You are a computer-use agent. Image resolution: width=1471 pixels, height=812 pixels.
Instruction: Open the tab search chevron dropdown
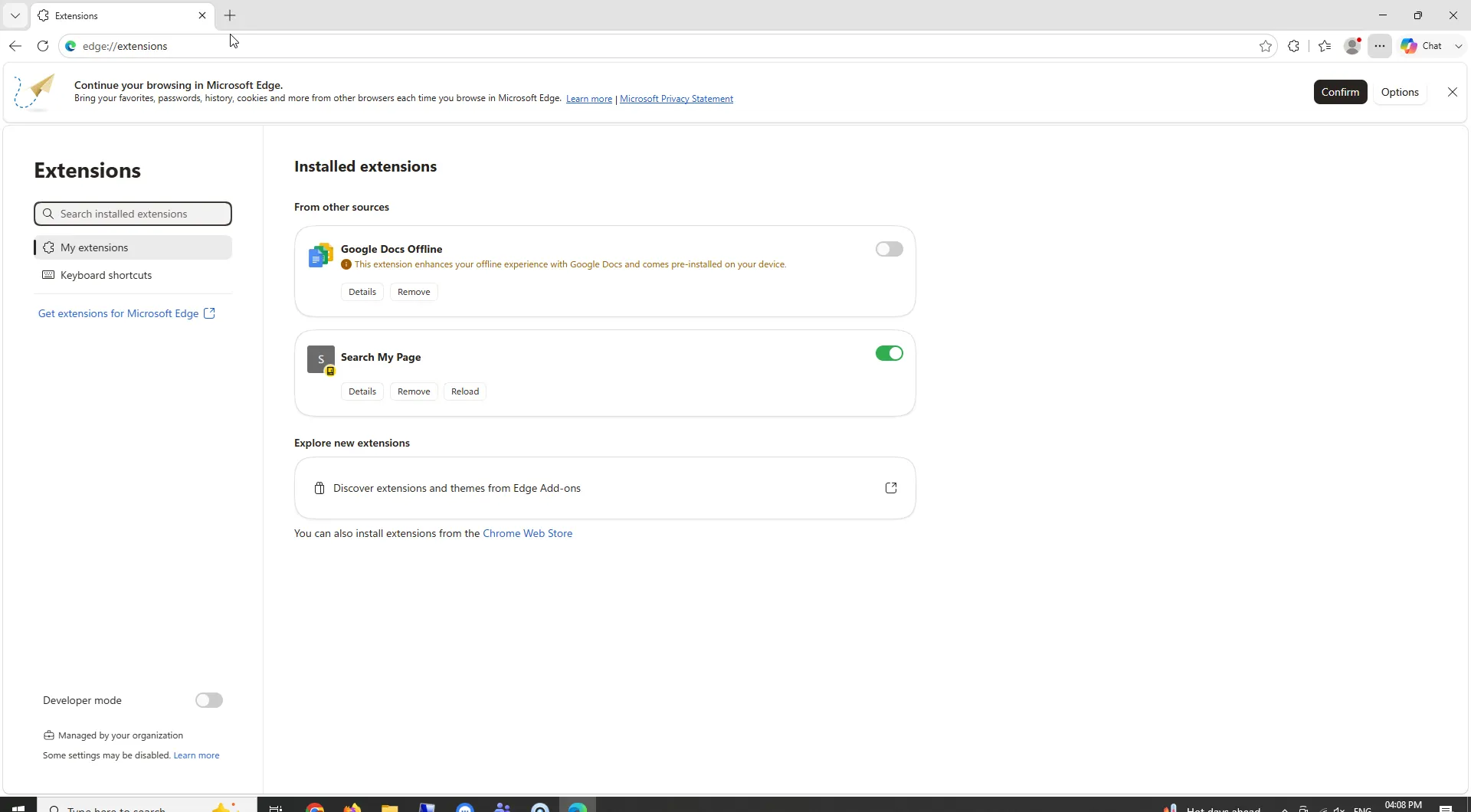pyautogui.click(x=15, y=15)
